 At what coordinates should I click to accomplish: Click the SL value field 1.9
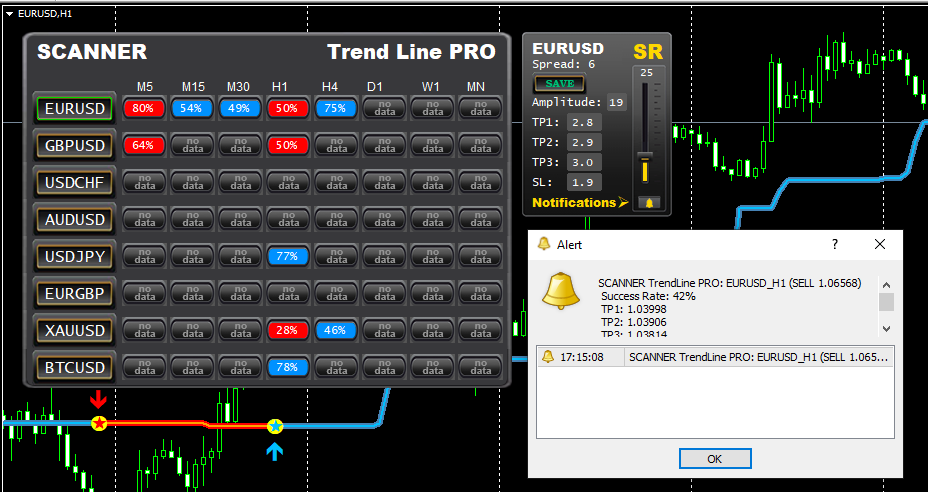[x=584, y=182]
